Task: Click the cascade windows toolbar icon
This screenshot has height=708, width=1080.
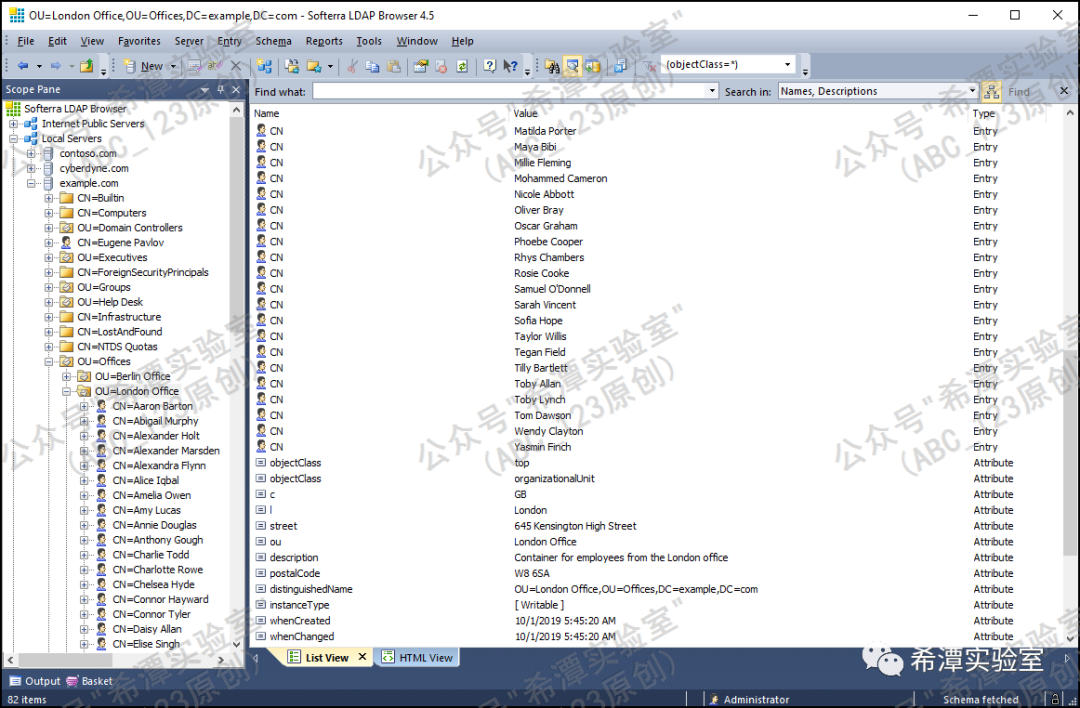Action: click(621, 66)
